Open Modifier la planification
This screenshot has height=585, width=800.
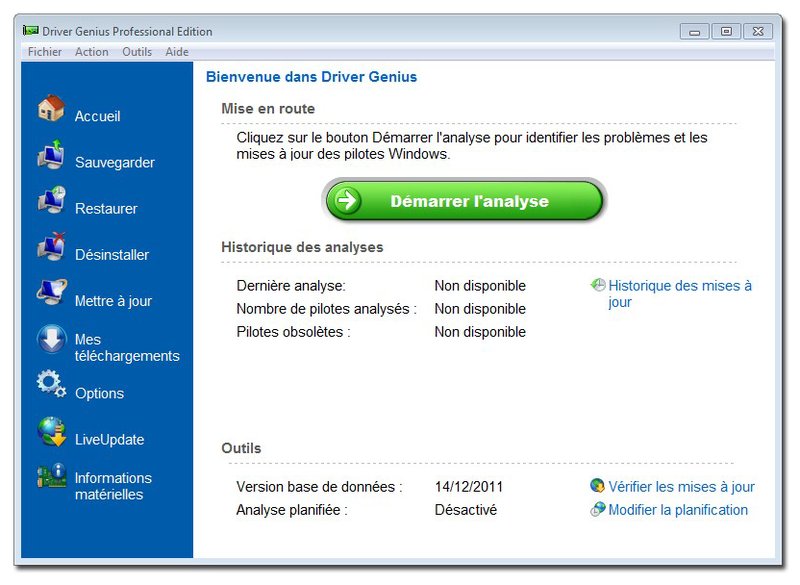tap(678, 510)
